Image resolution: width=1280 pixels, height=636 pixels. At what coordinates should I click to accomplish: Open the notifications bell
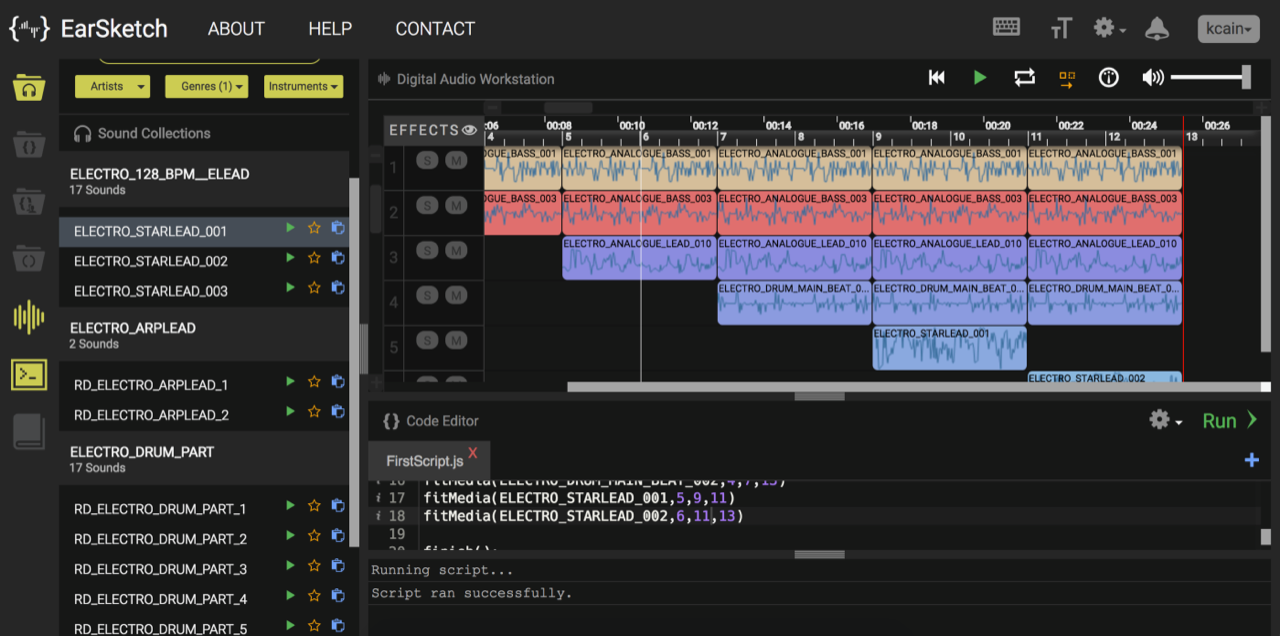pyautogui.click(x=1157, y=29)
